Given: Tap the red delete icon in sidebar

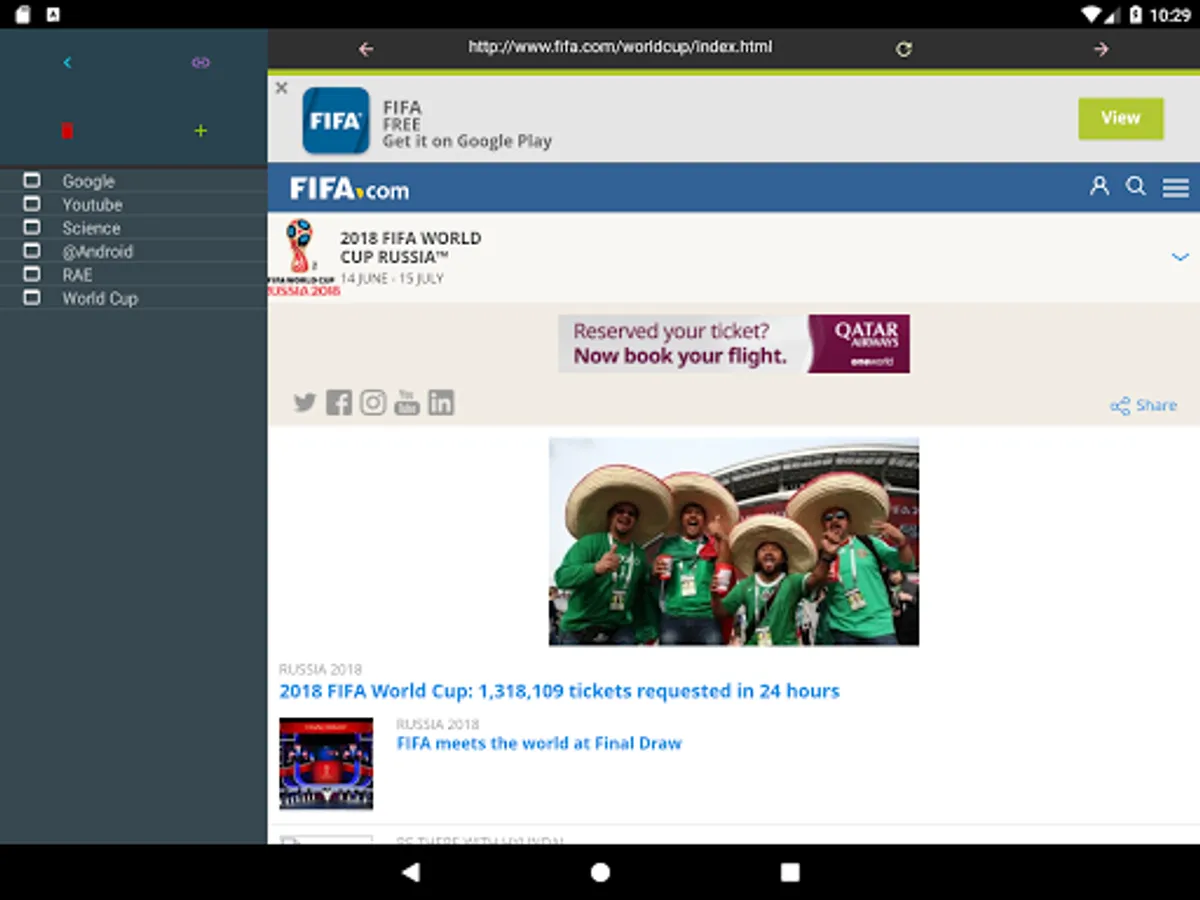Looking at the screenshot, I should (x=67, y=131).
